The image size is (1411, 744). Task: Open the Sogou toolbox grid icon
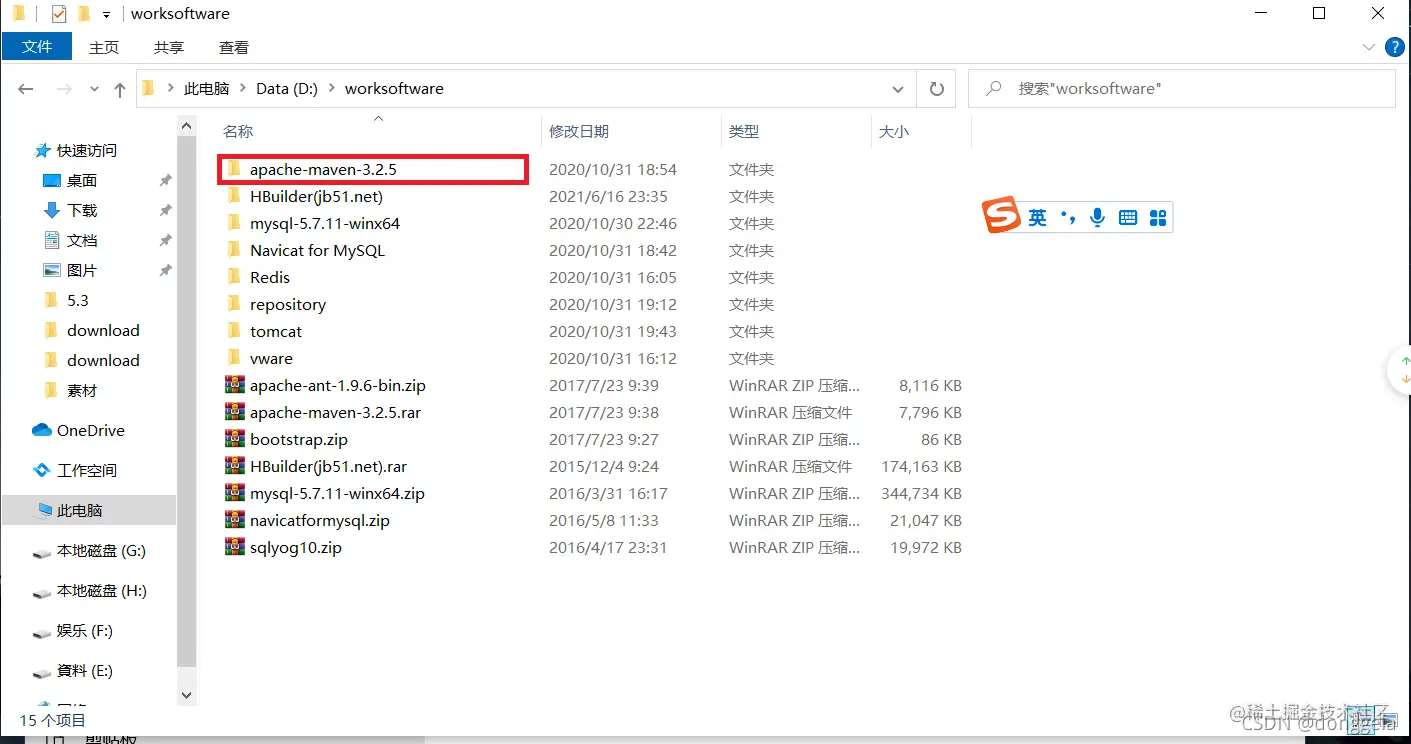[1158, 217]
